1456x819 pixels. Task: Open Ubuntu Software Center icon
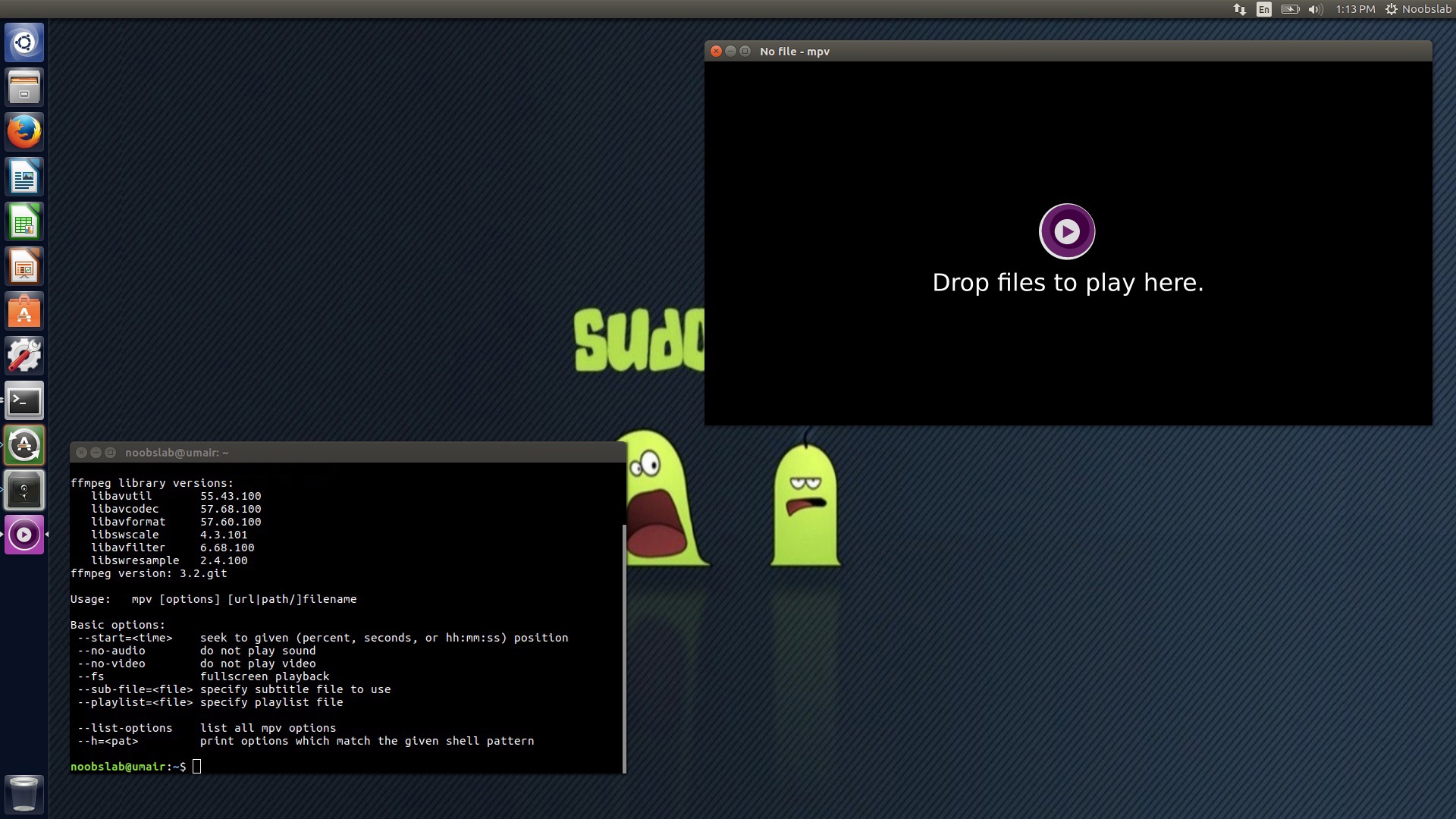24,311
